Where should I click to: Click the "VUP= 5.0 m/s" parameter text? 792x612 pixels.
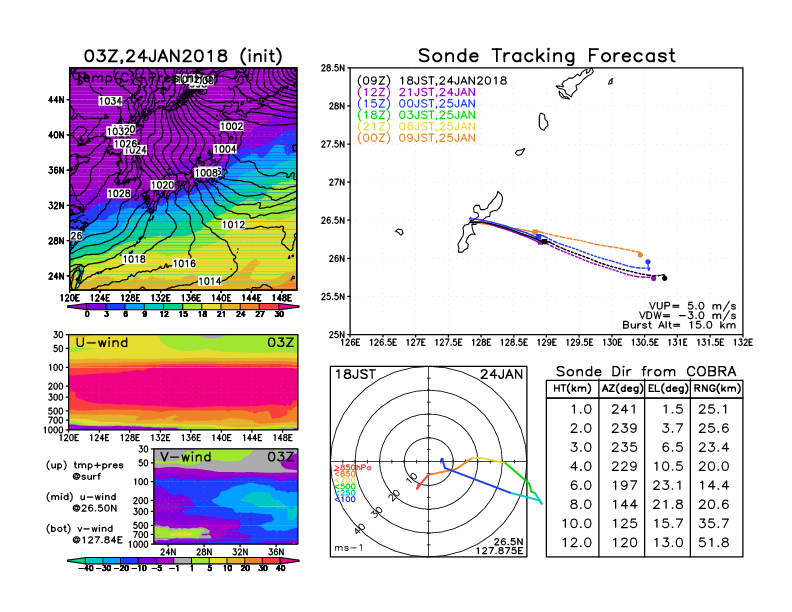point(692,306)
